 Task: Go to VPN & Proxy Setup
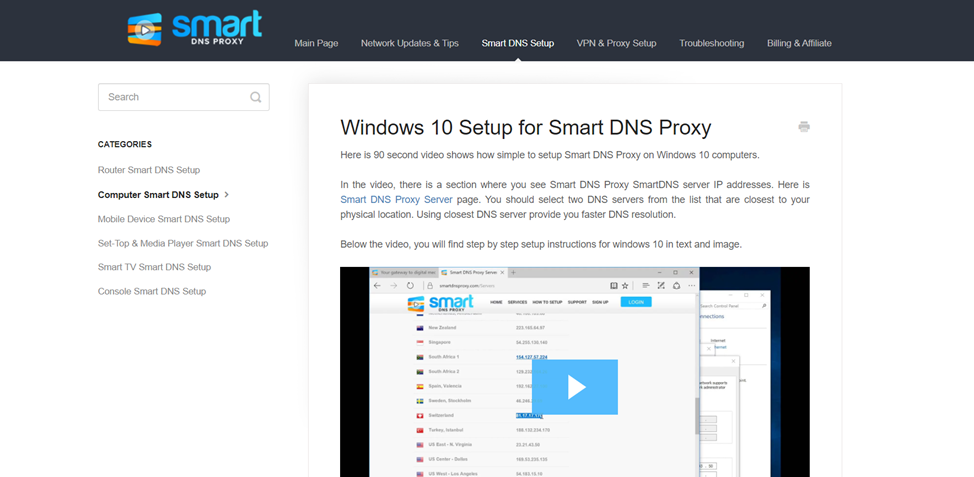point(616,43)
